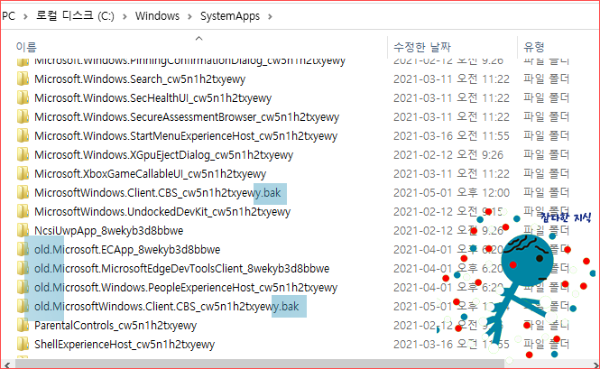Image resolution: width=600 pixels, height=369 pixels.
Task: Click date 2021-03-16 오전 11:55 of StartMenuExperienceHost
Action: coord(452,136)
